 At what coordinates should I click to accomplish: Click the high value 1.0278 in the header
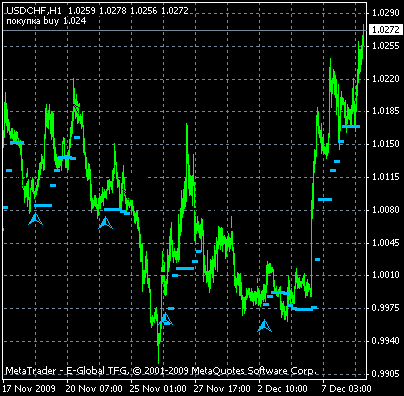(113, 11)
